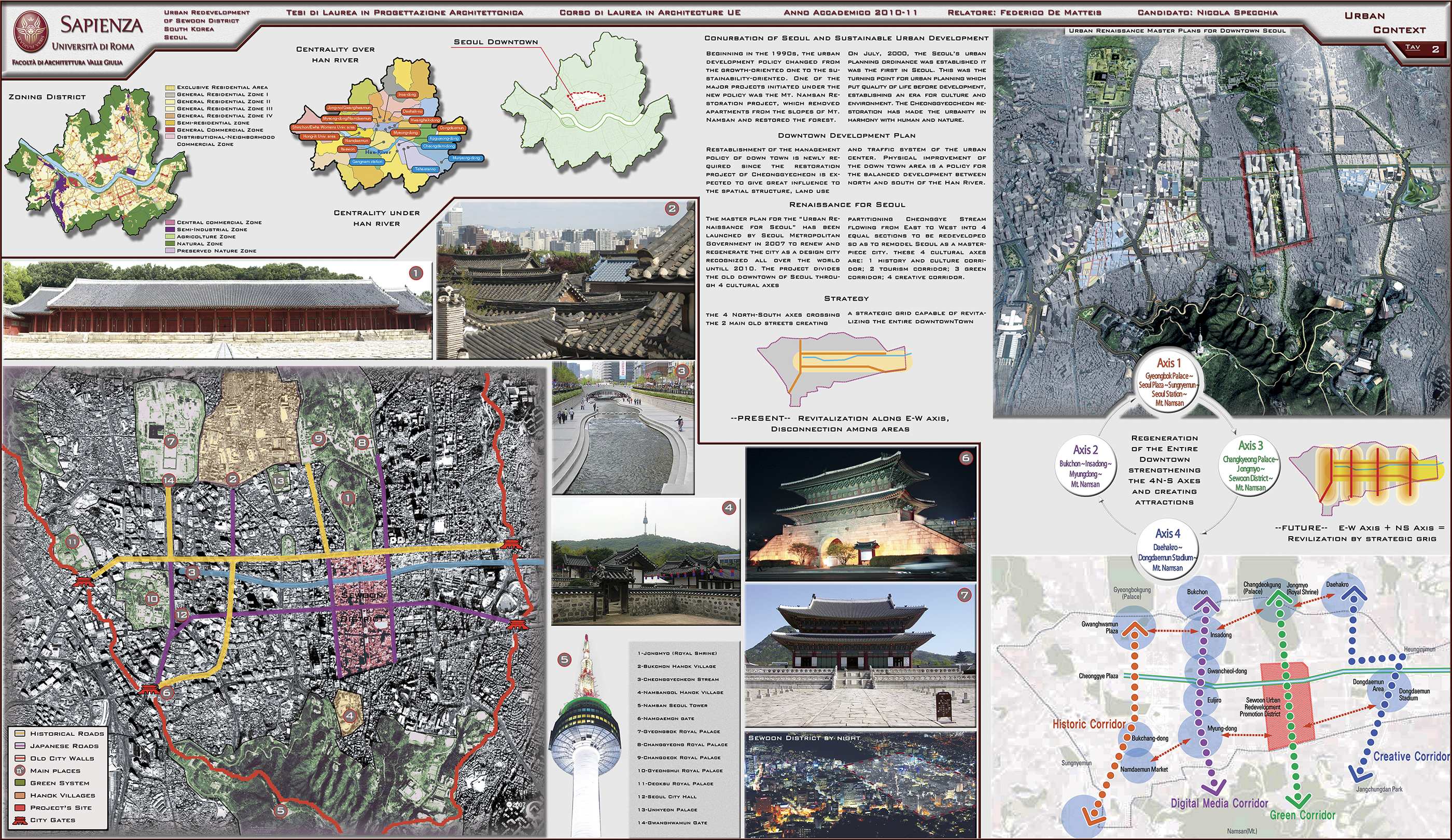This screenshot has height=840, width=1452.
Task: Click the Axis 4 circle
Action: click(x=1167, y=549)
